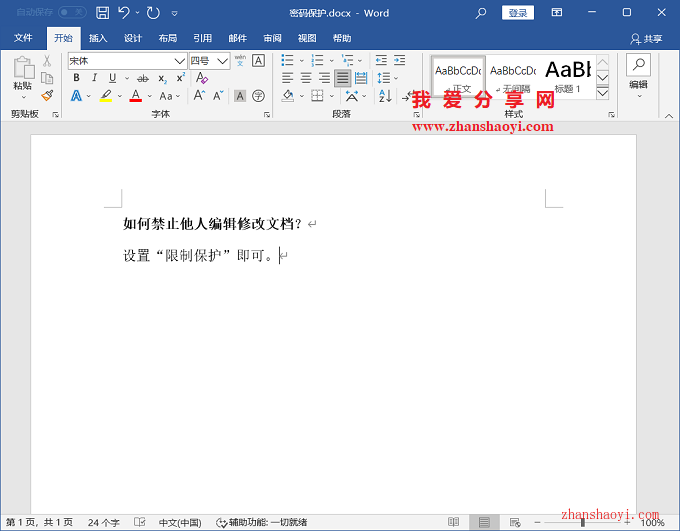This screenshot has width=680, height=531.
Task: Click the 共享 Share button
Action: [646, 39]
